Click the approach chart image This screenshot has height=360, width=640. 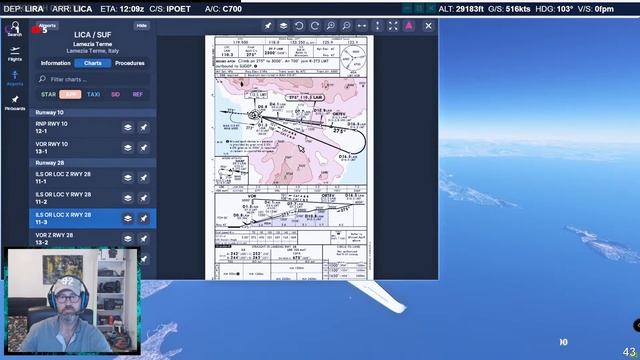289,158
